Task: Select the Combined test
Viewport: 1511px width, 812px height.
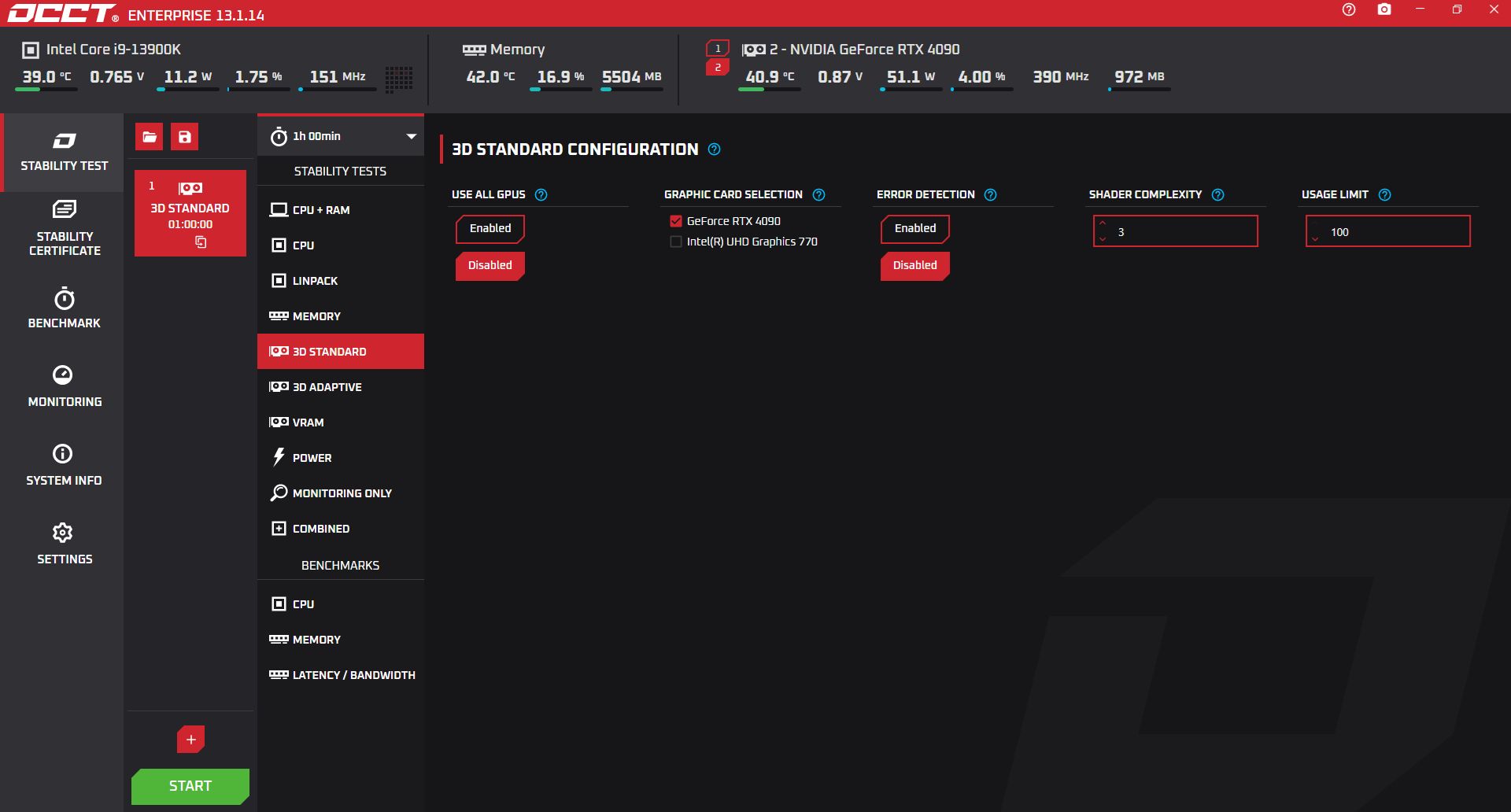Action: [x=341, y=529]
